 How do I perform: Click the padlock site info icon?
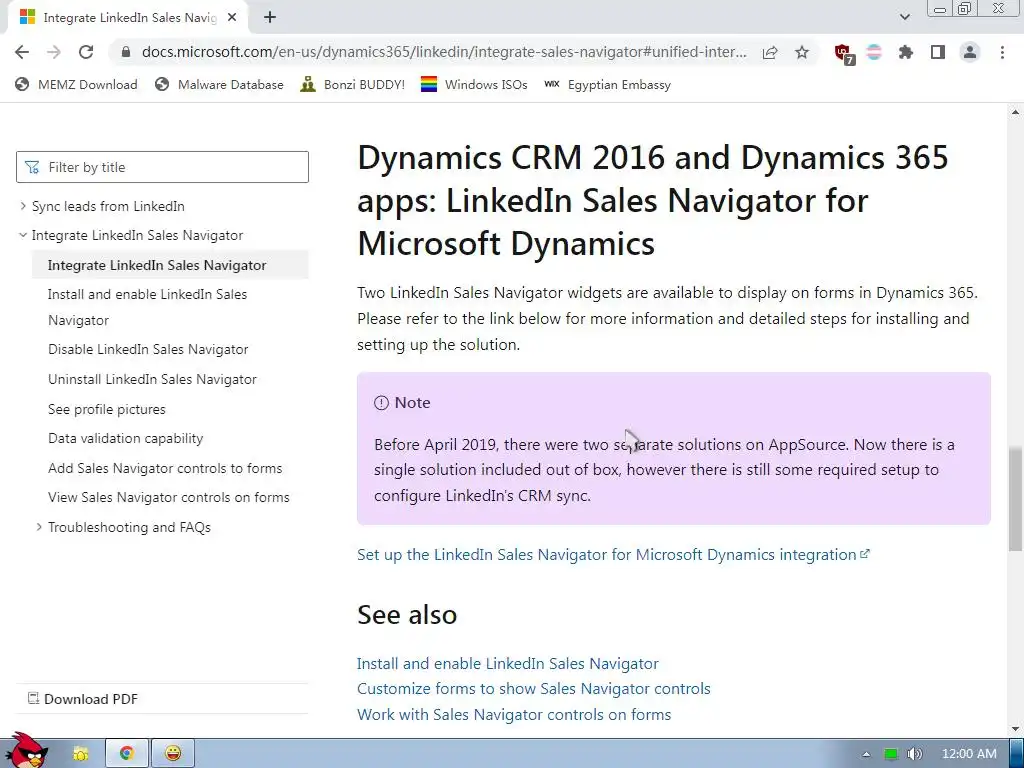pyautogui.click(x=126, y=52)
